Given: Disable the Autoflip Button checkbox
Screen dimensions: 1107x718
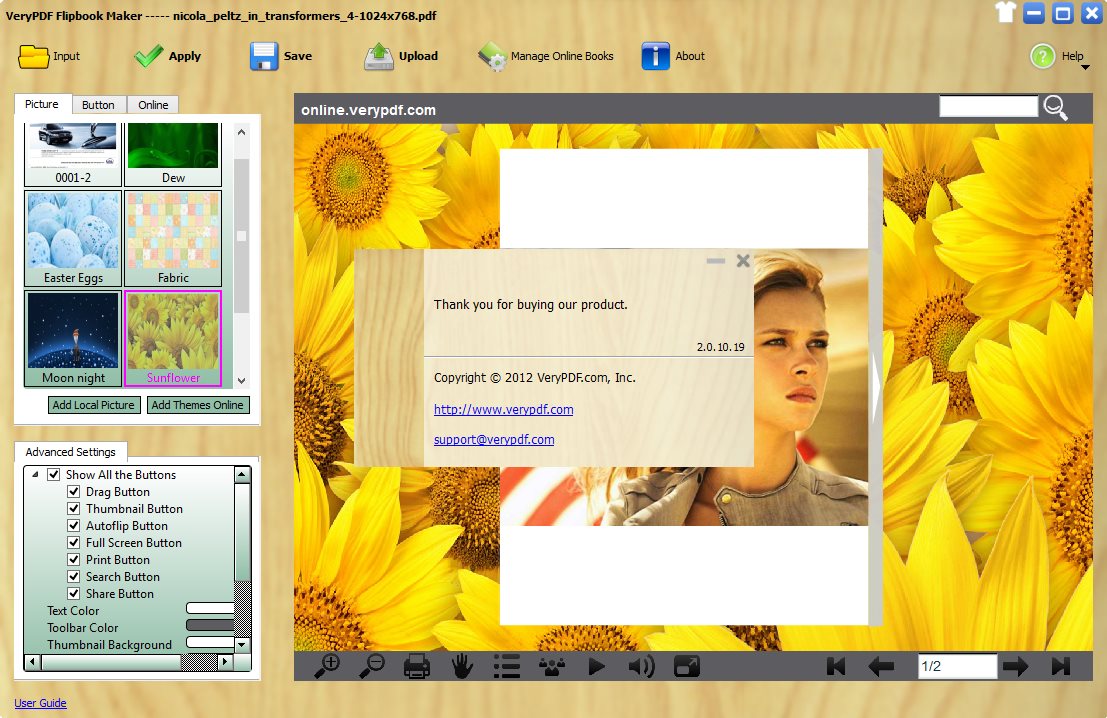Looking at the screenshot, I should click(x=73, y=525).
